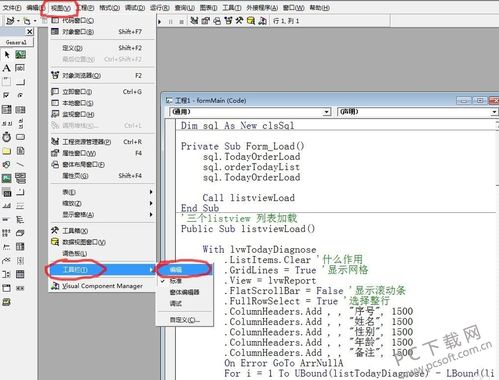Open the 调试(D) menu in the menu bar

pos(135,7)
